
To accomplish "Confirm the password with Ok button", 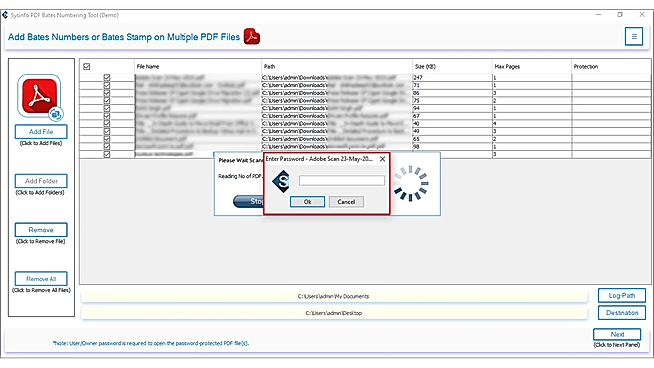I will (x=307, y=202).
